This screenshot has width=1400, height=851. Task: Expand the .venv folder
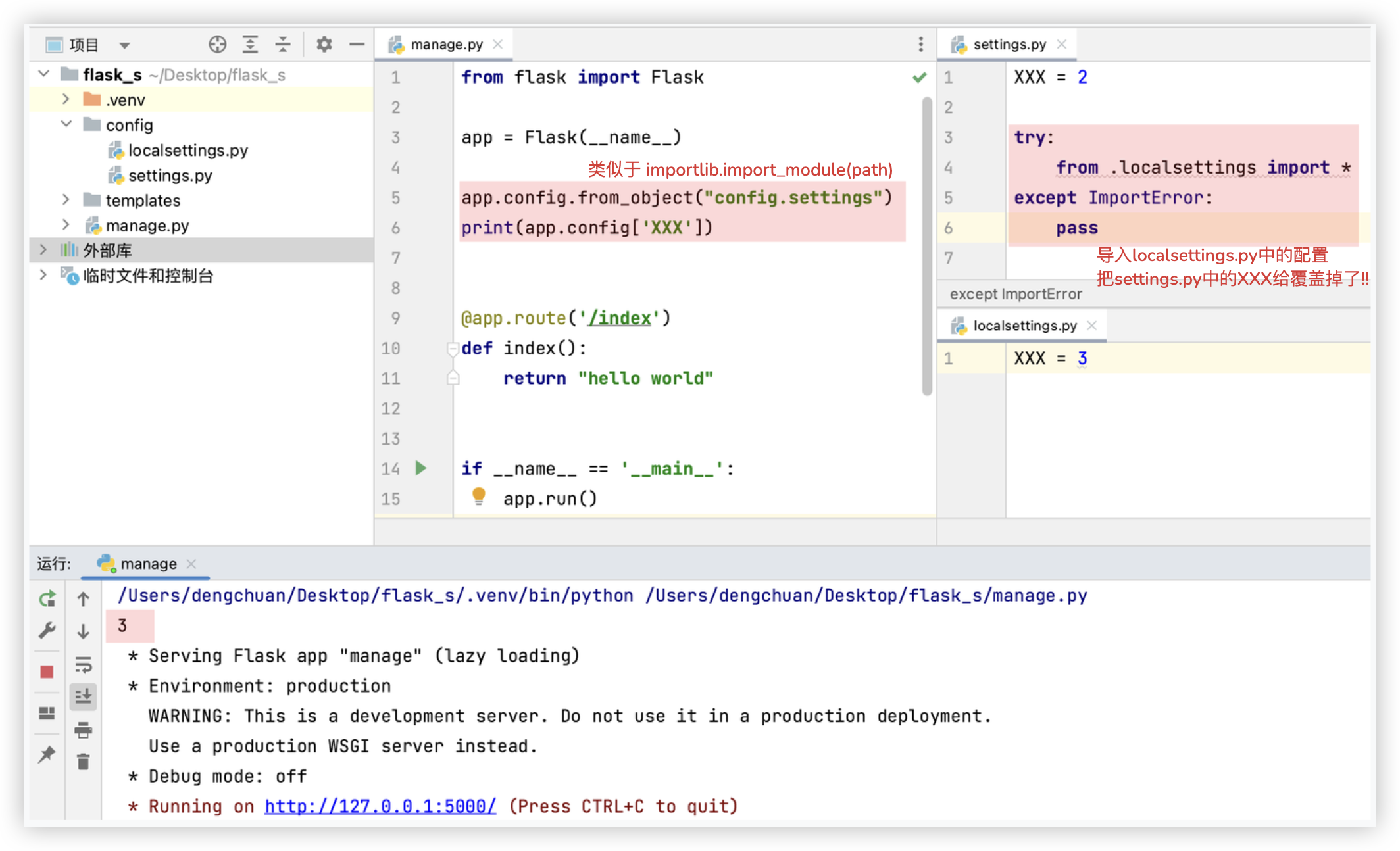tap(65, 99)
